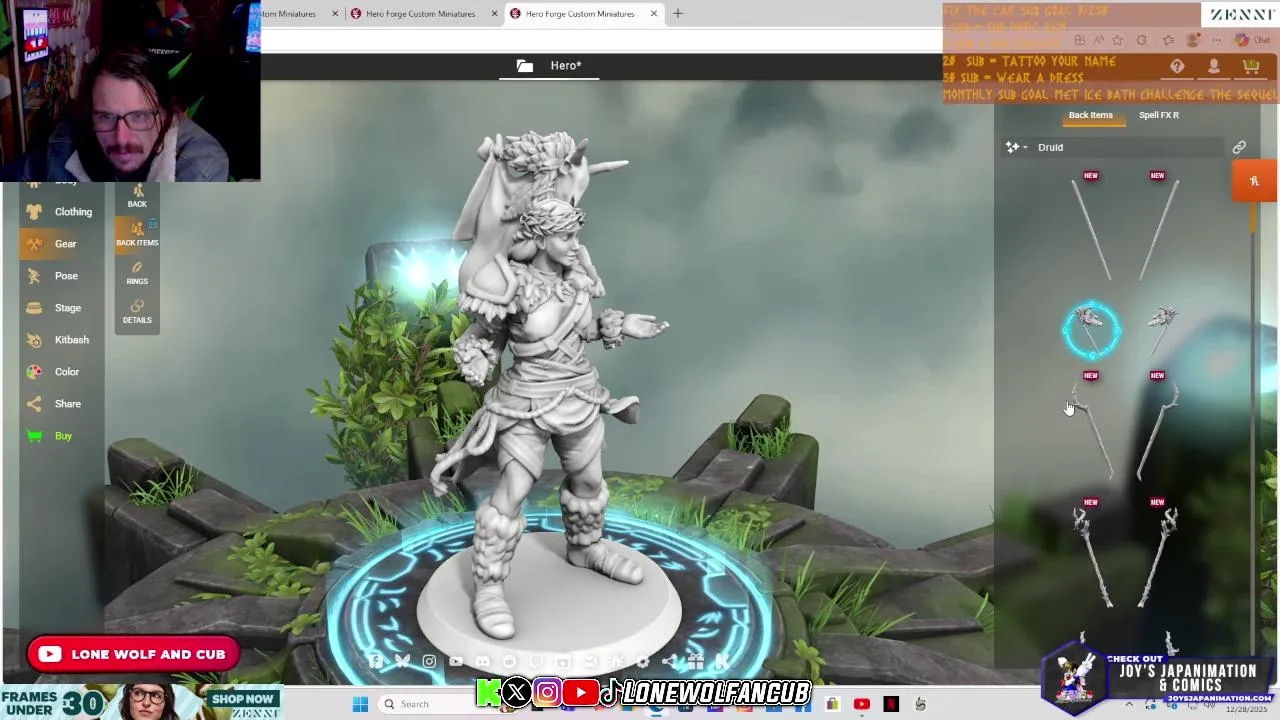Screen dimensions: 1280x720
Task: Select the Back gear subcategory
Action: (137, 195)
